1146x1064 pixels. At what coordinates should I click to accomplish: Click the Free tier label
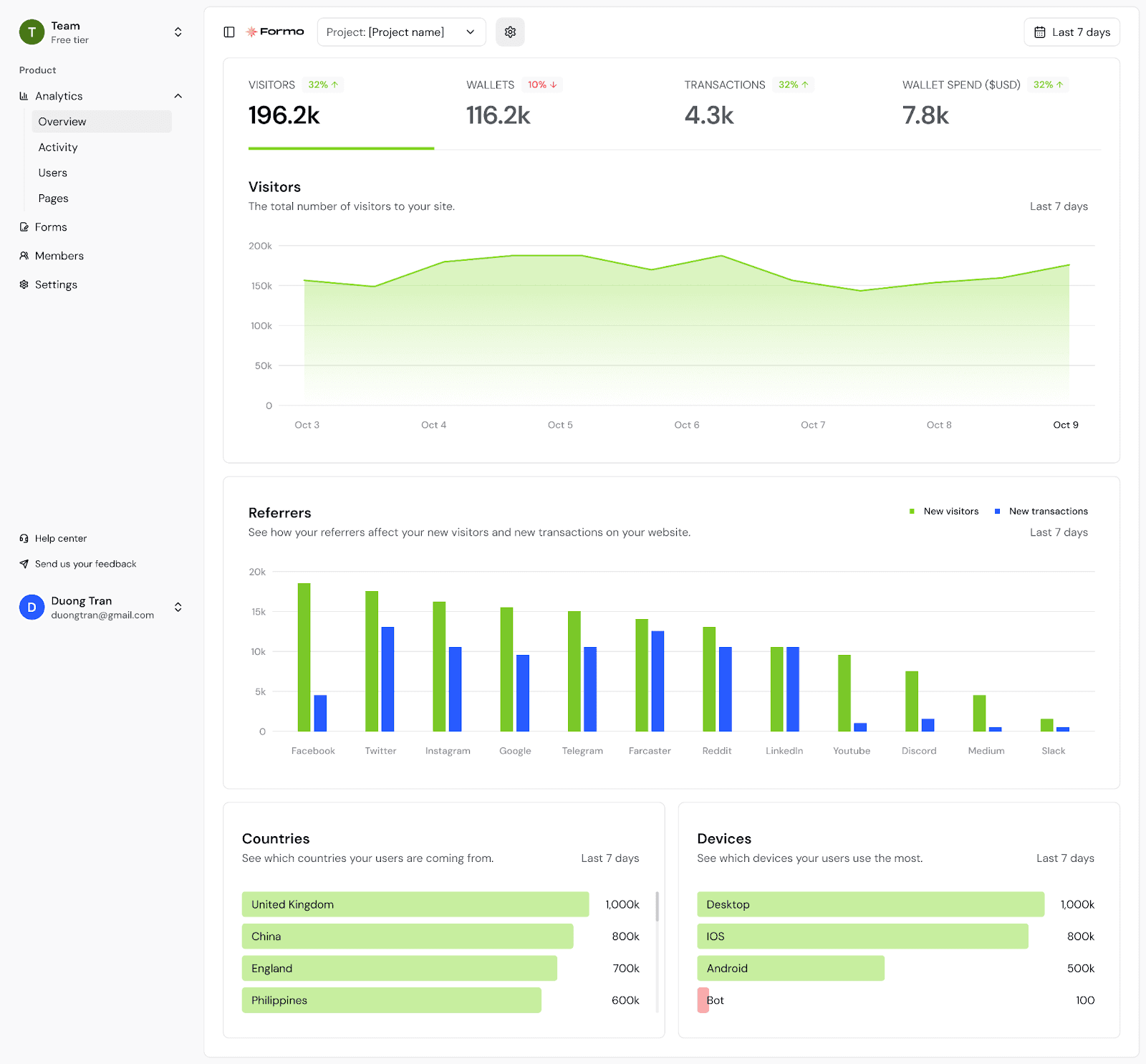coord(70,40)
